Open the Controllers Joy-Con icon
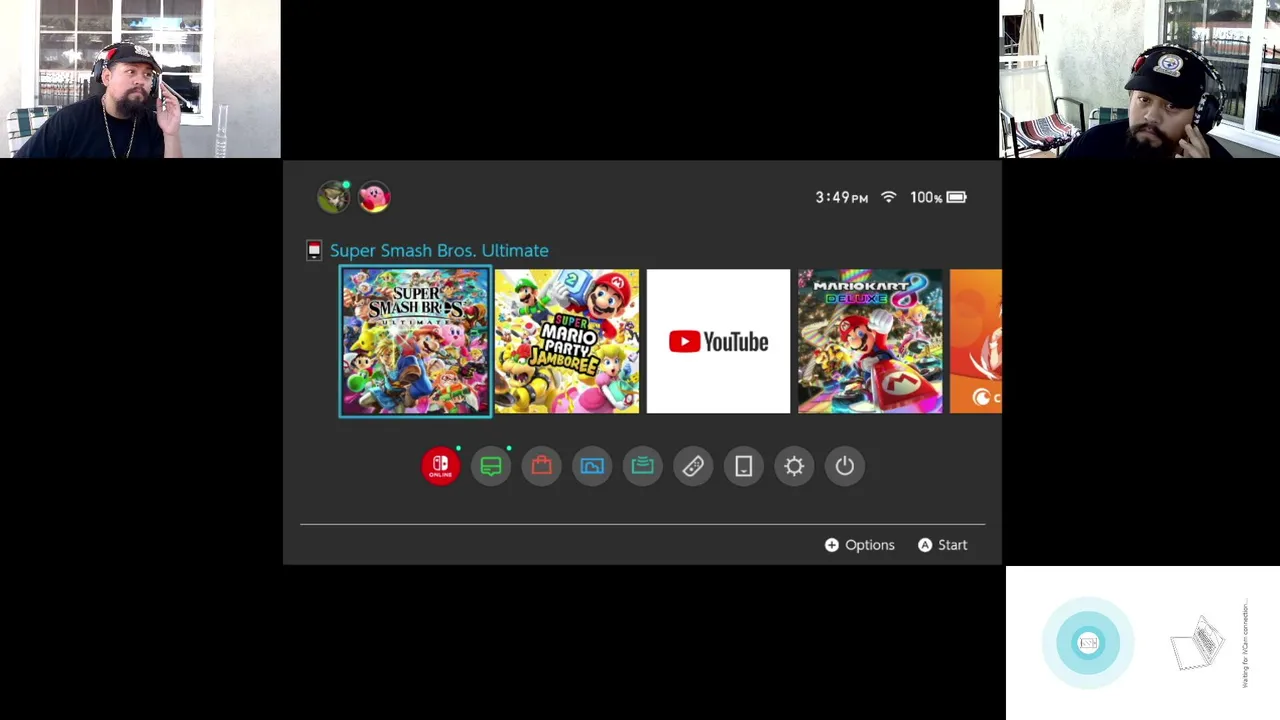The height and width of the screenshot is (720, 1280). [693, 466]
